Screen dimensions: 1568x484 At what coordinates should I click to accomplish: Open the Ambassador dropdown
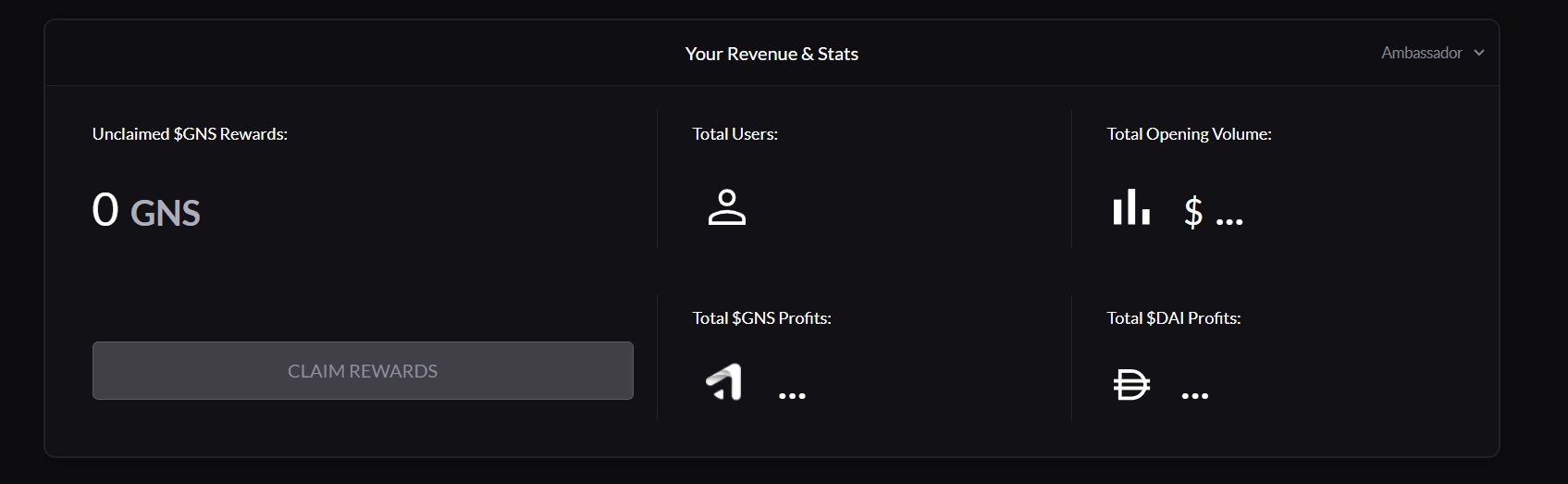1433,53
